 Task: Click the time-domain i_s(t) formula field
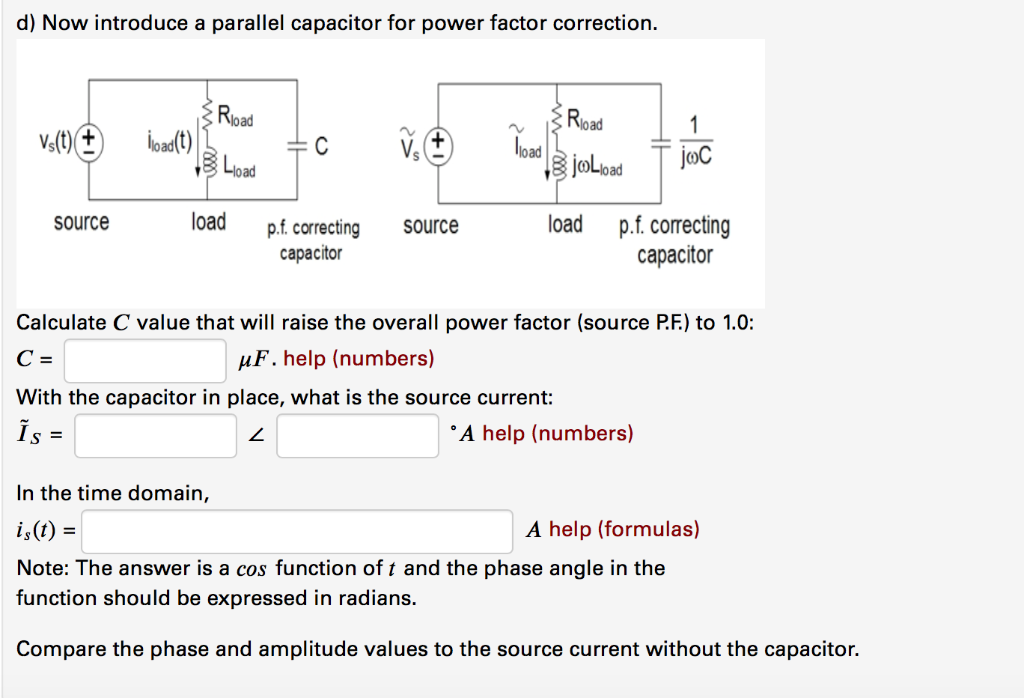point(297,531)
